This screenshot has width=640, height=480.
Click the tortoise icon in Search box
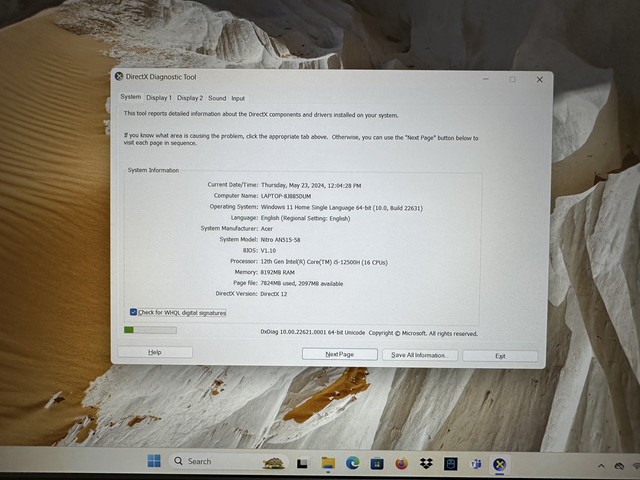273,463
